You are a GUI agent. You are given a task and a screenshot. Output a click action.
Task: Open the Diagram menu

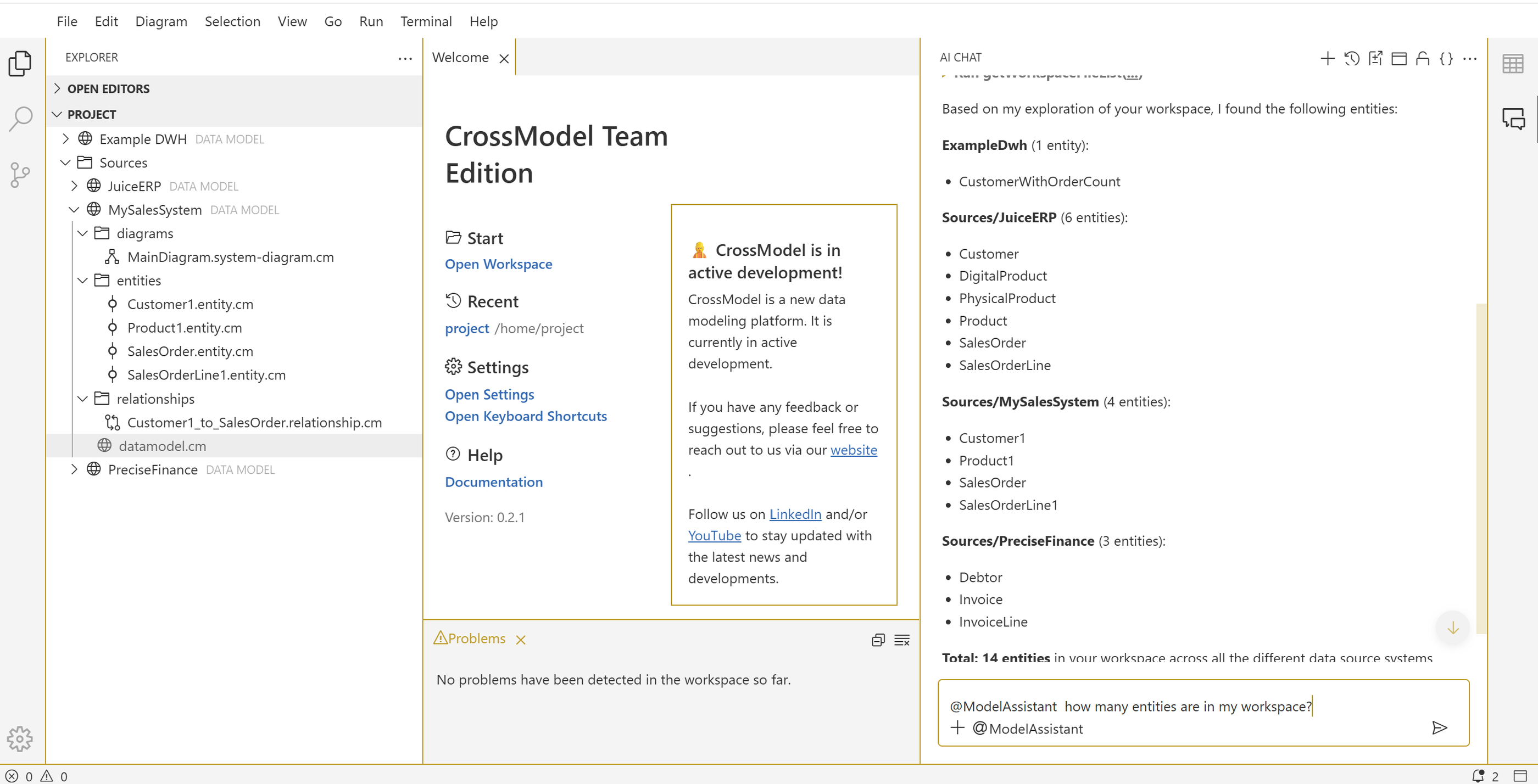161,21
